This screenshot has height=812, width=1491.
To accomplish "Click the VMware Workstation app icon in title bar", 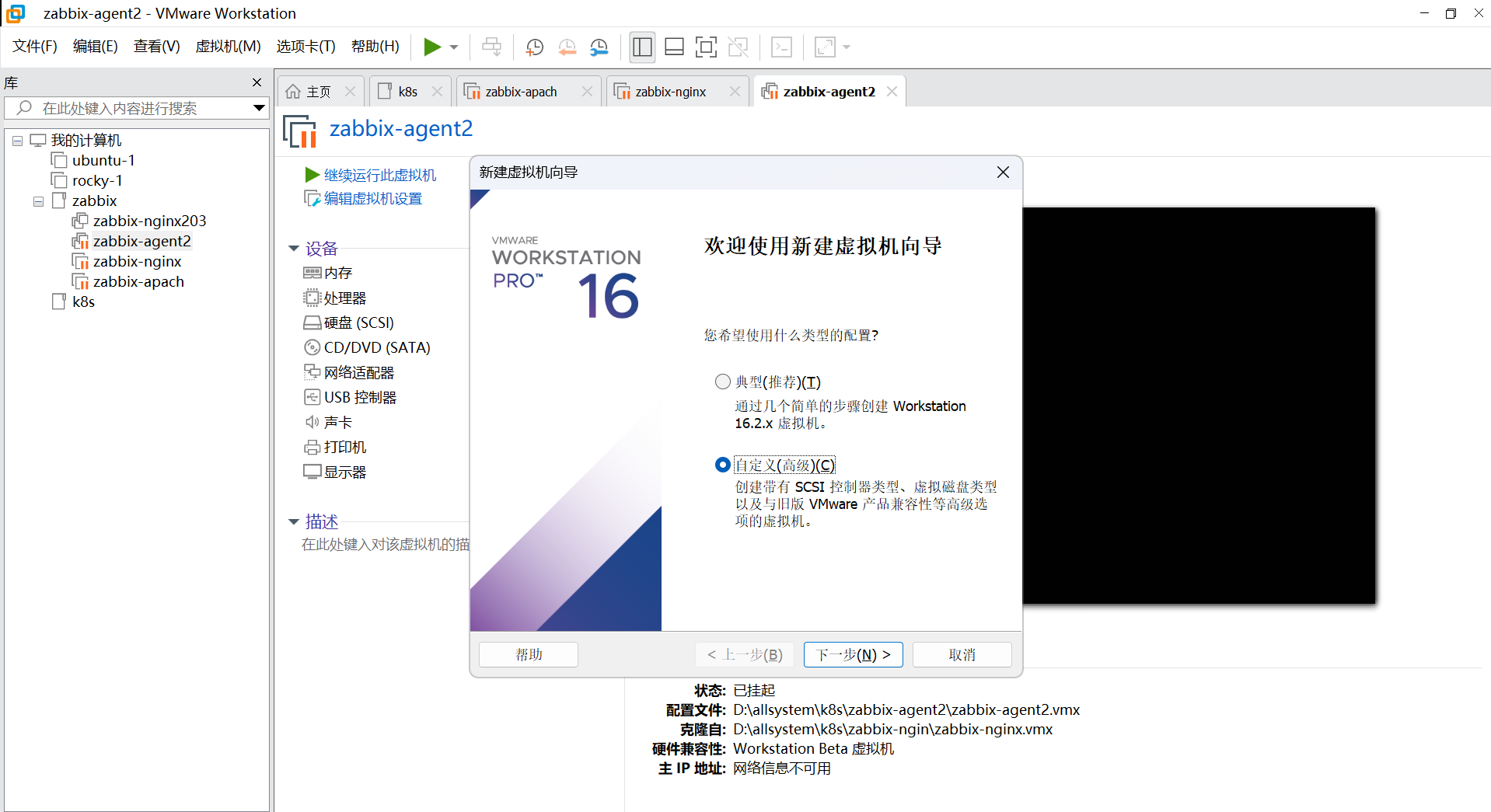I will [16, 13].
